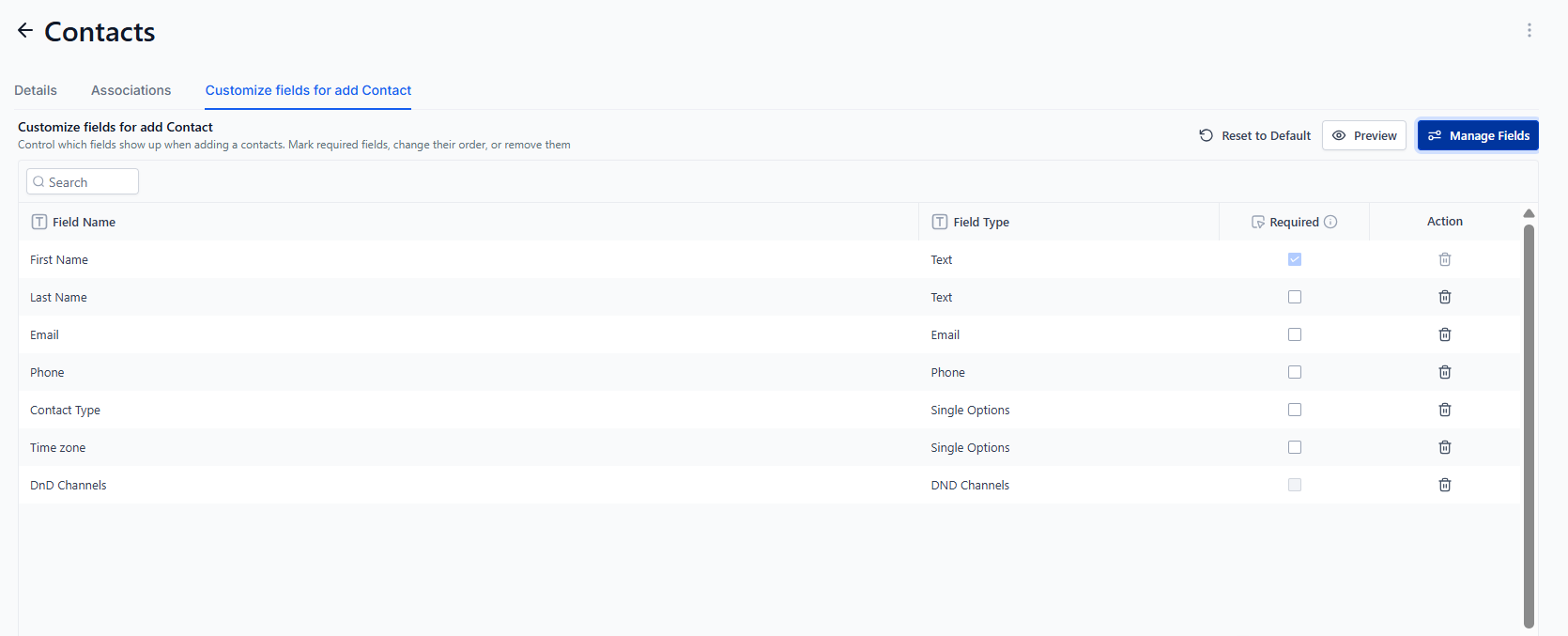Click the back arrow beside Contacts
Screen dimensions: 1568x636
(x=25, y=31)
